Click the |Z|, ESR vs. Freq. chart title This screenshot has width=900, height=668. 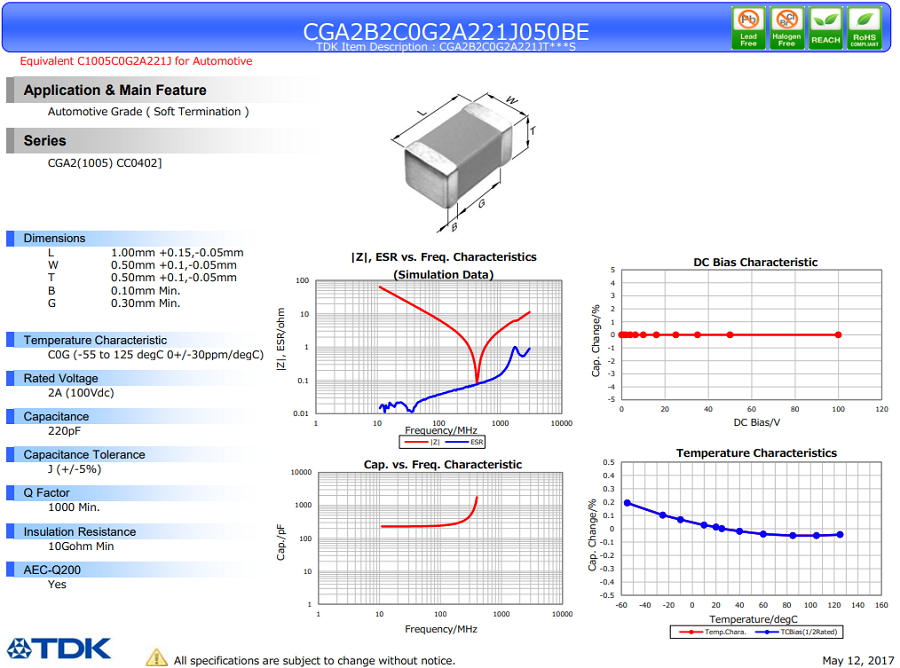click(444, 266)
